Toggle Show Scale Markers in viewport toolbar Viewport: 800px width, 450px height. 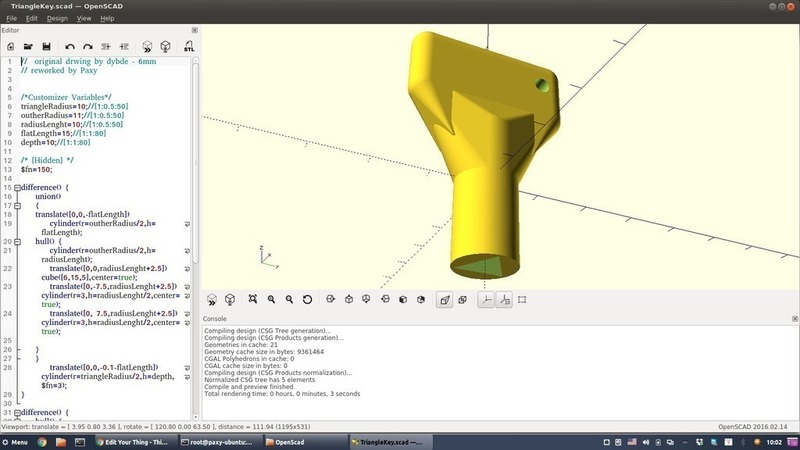pos(504,299)
